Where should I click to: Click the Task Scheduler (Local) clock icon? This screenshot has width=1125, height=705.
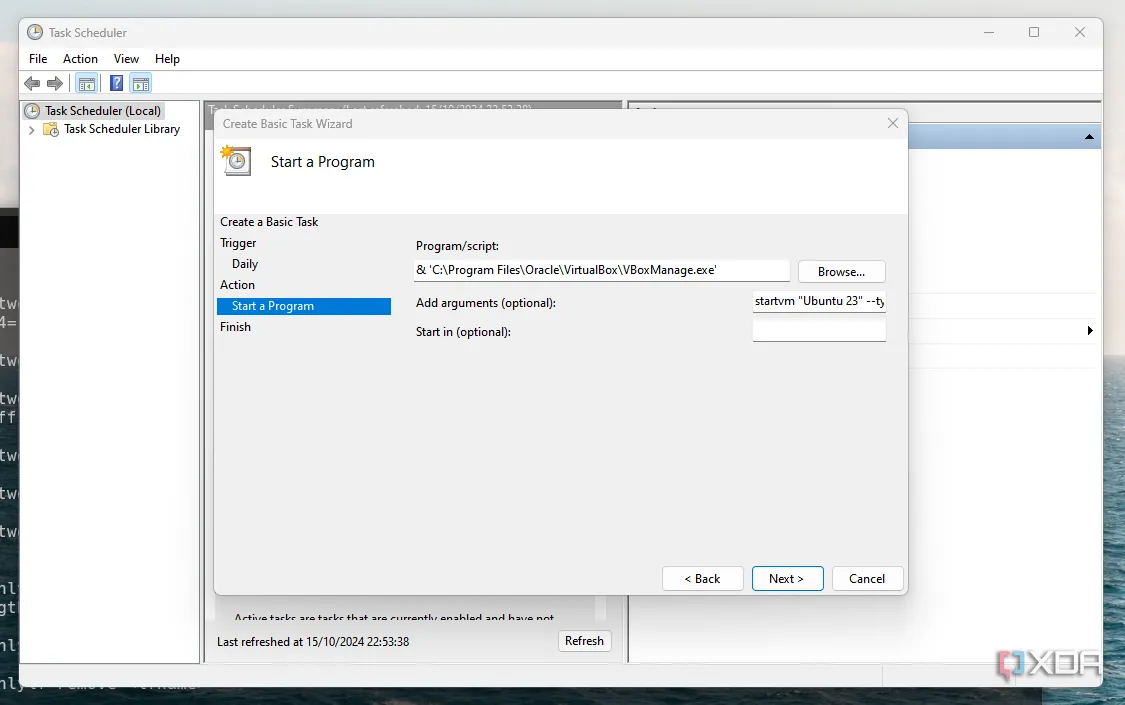click(33, 111)
